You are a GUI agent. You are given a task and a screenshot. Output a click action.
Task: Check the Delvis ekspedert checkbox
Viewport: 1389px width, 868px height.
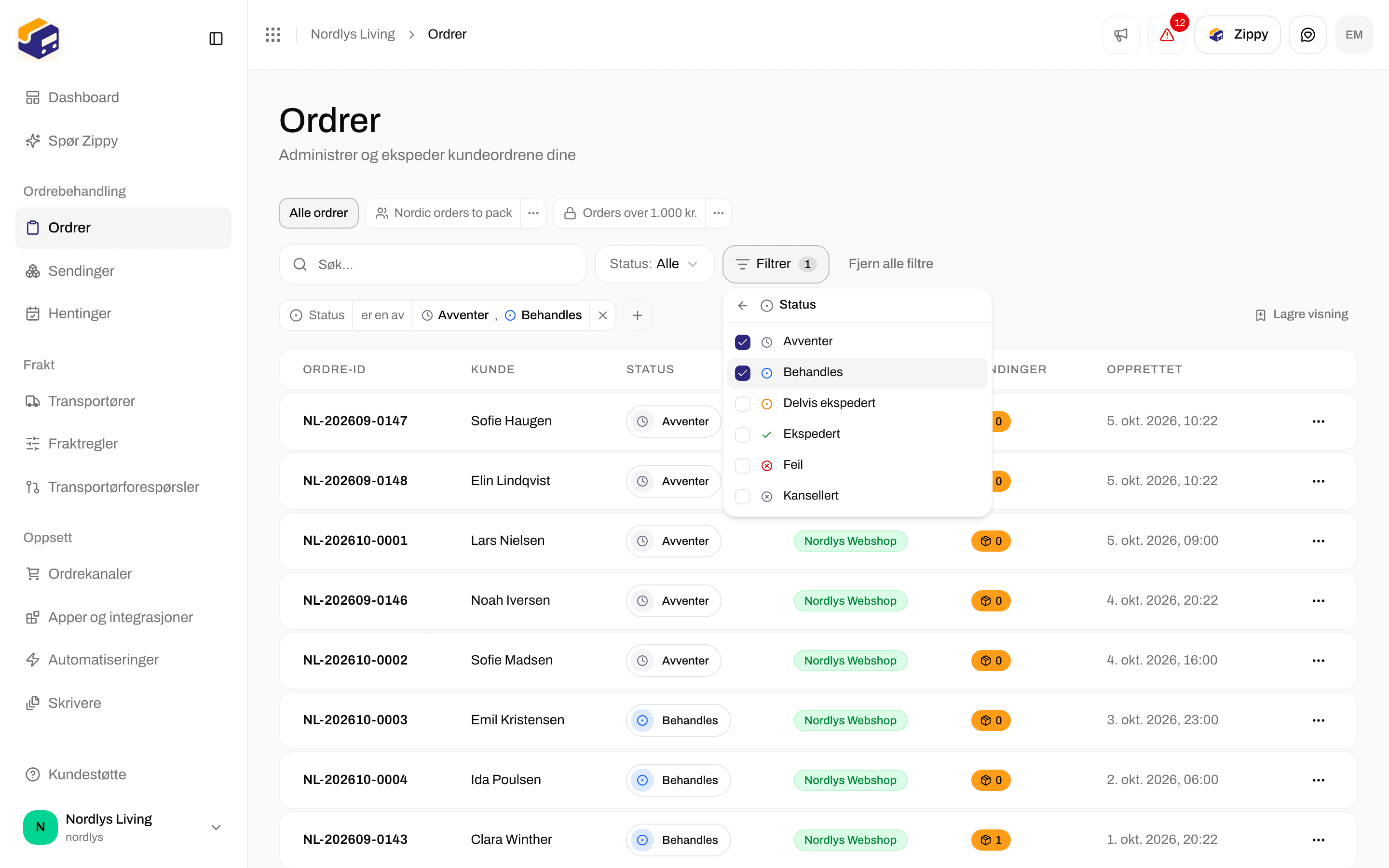click(x=743, y=404)
